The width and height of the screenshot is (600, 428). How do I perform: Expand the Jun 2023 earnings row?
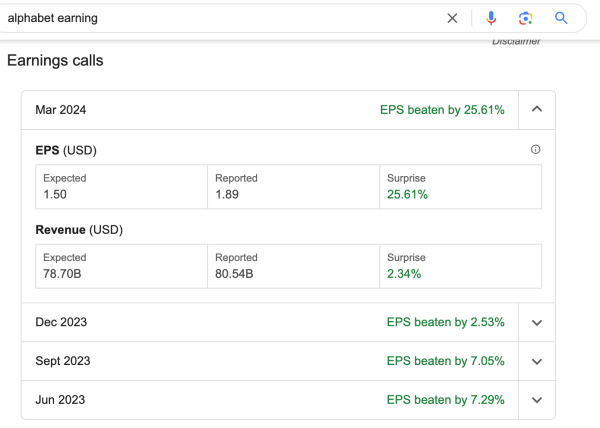pyautogui.click(x=537, y=400)
